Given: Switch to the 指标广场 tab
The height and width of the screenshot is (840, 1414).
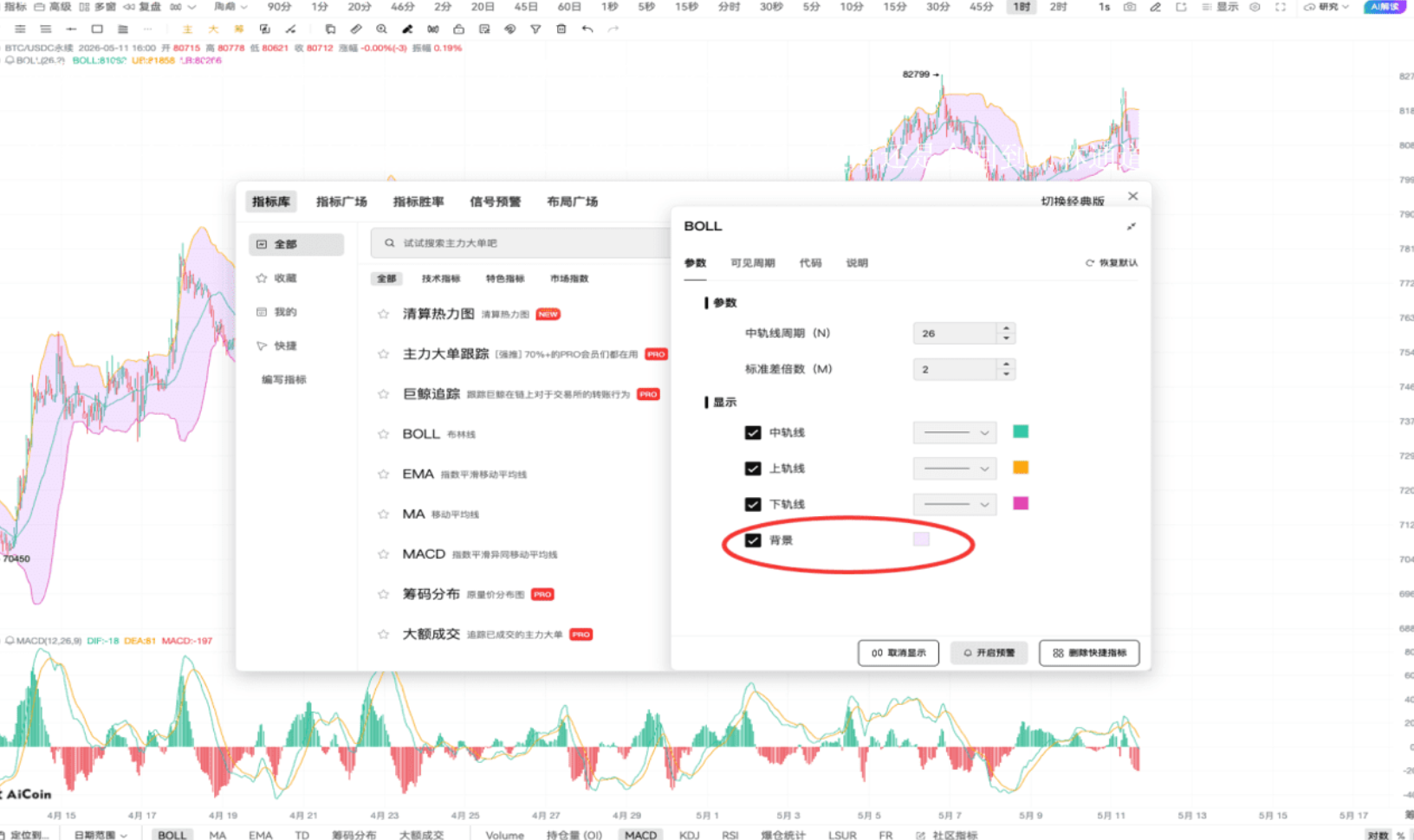Looking at the screenshot, I should coord(341,202).
